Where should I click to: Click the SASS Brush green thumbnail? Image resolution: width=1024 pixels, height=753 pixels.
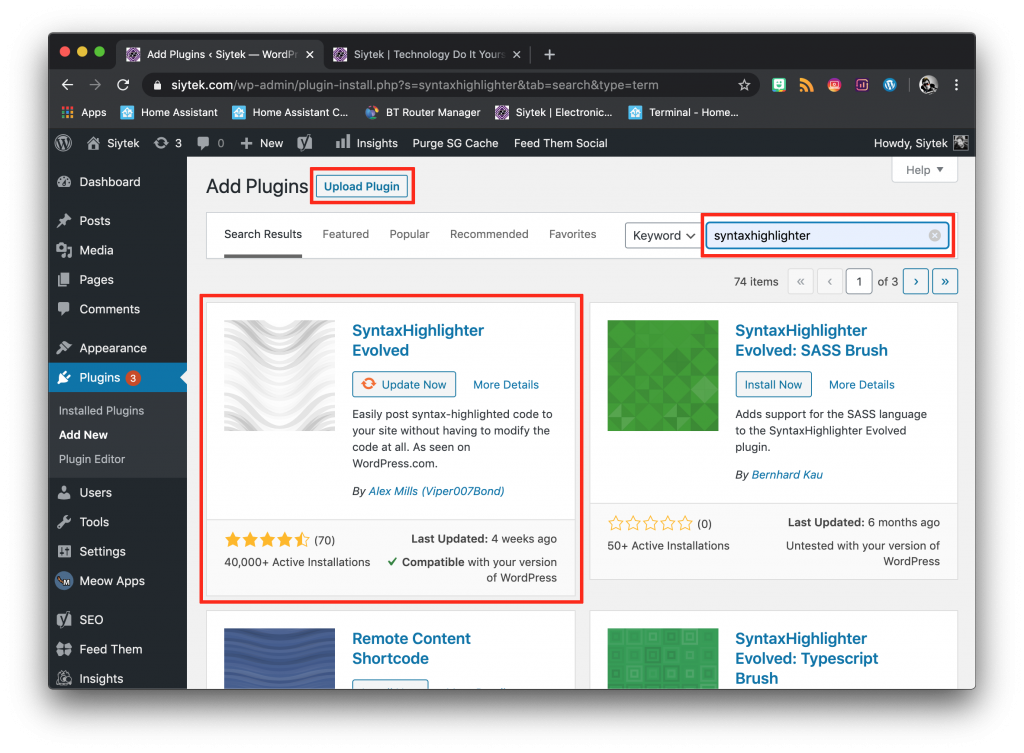663,376
